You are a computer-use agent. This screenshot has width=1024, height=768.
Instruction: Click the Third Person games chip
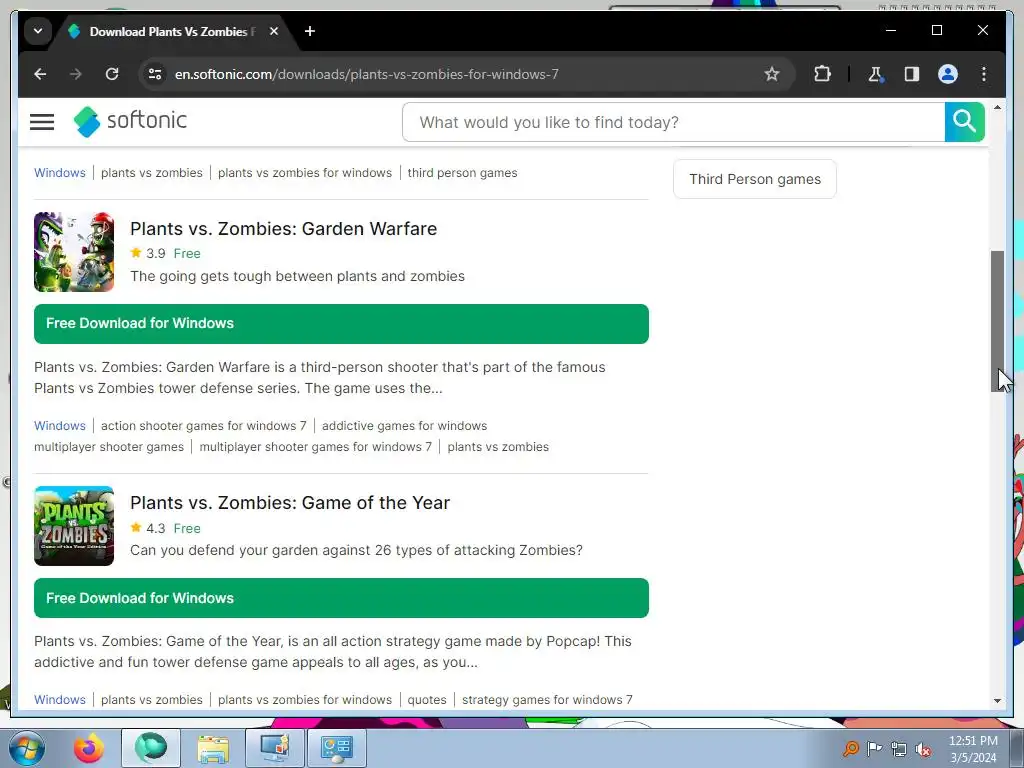pyautogui.click(x=755, y=179)
